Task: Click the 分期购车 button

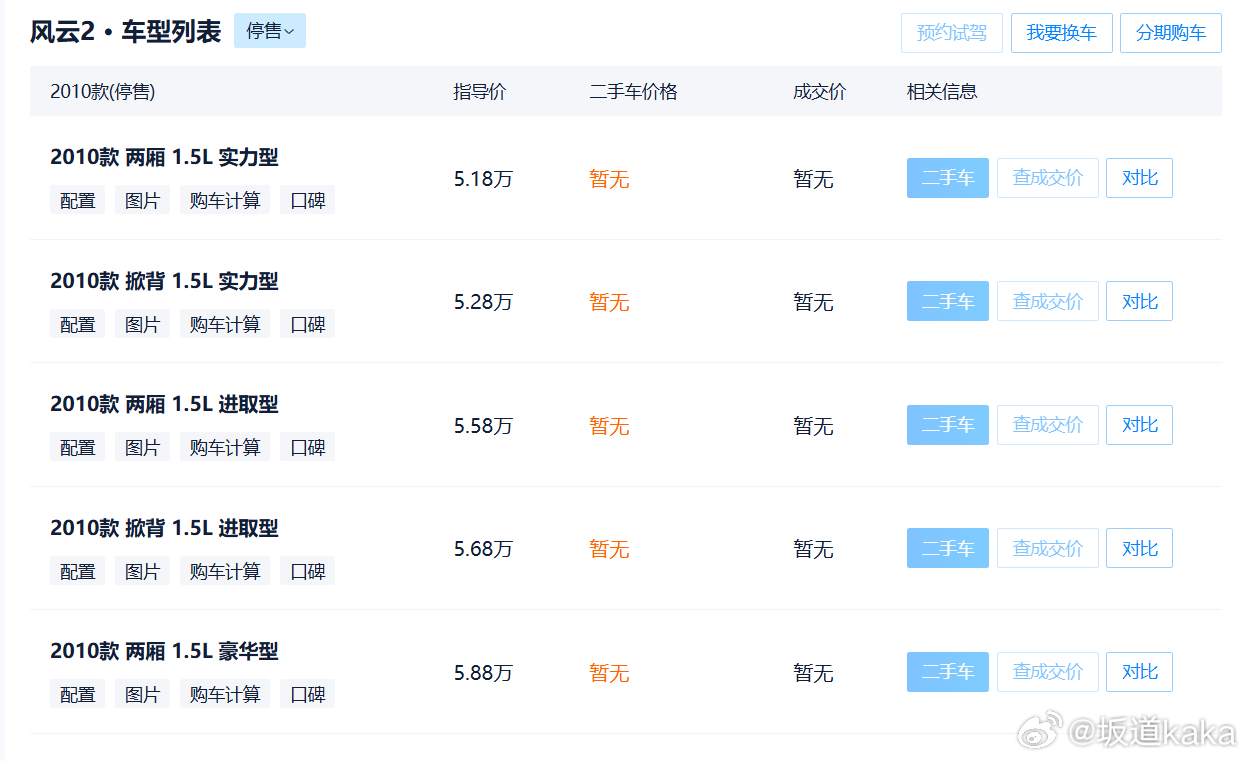Action: click(x=1171, y=33)
